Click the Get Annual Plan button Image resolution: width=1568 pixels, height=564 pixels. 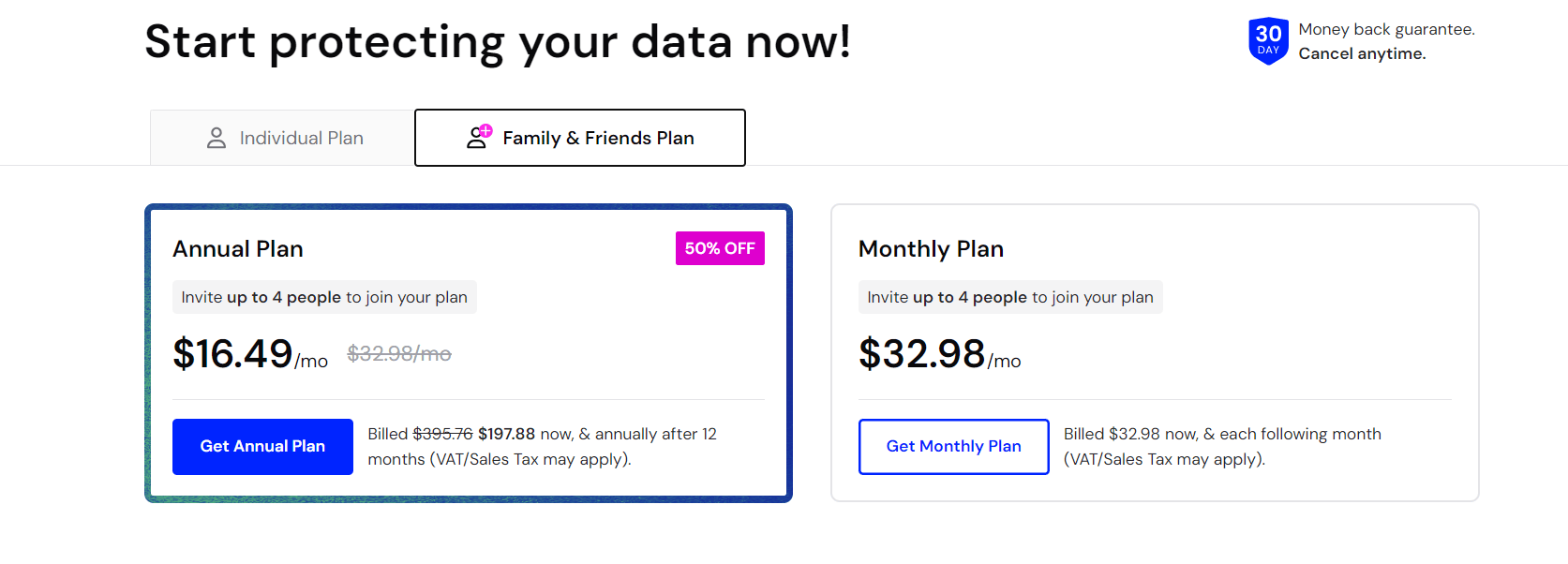click(262, 447)
